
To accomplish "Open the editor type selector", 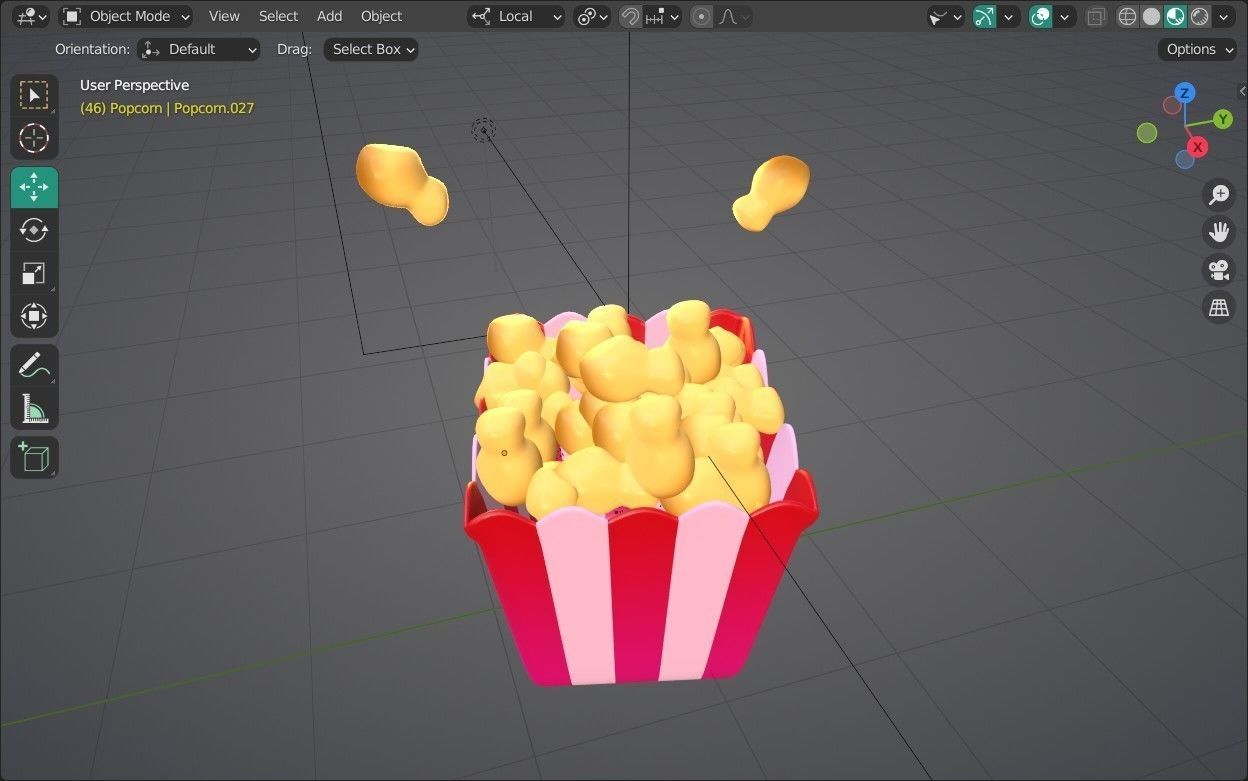I will click(31, 16).
